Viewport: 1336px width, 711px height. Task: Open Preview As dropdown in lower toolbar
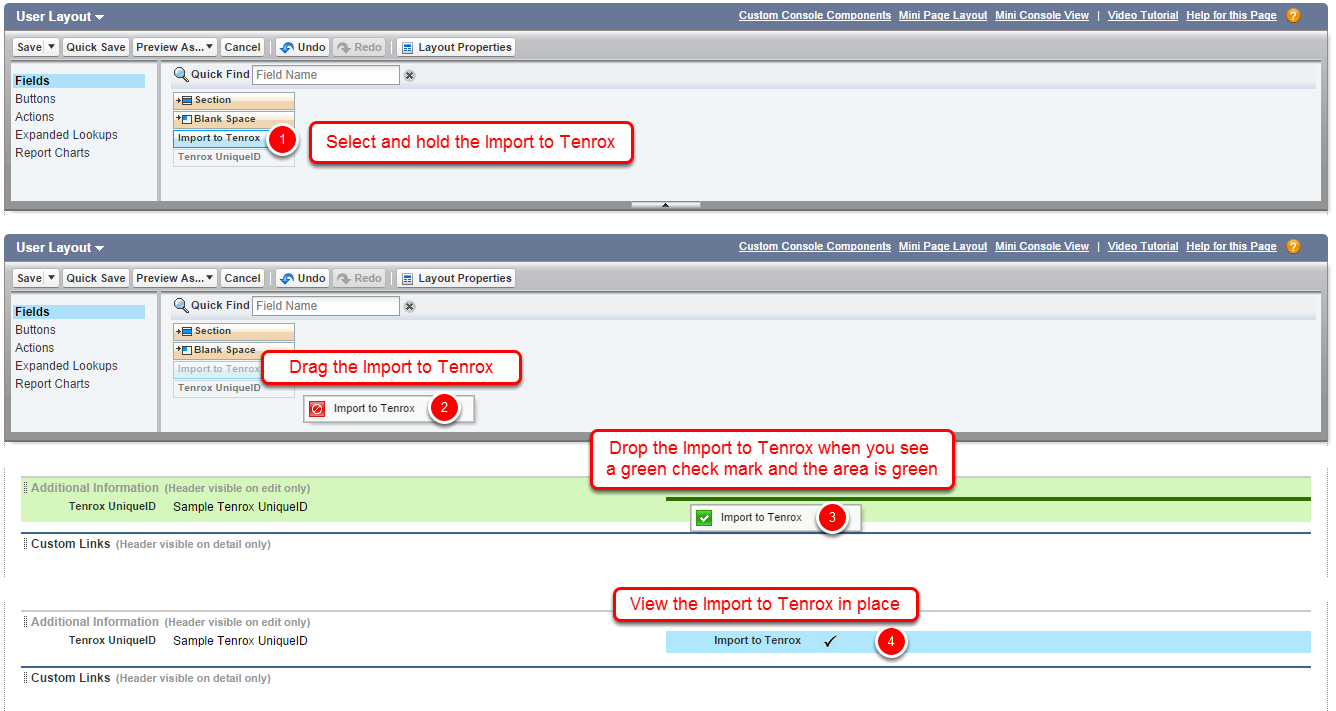point(176,278)
